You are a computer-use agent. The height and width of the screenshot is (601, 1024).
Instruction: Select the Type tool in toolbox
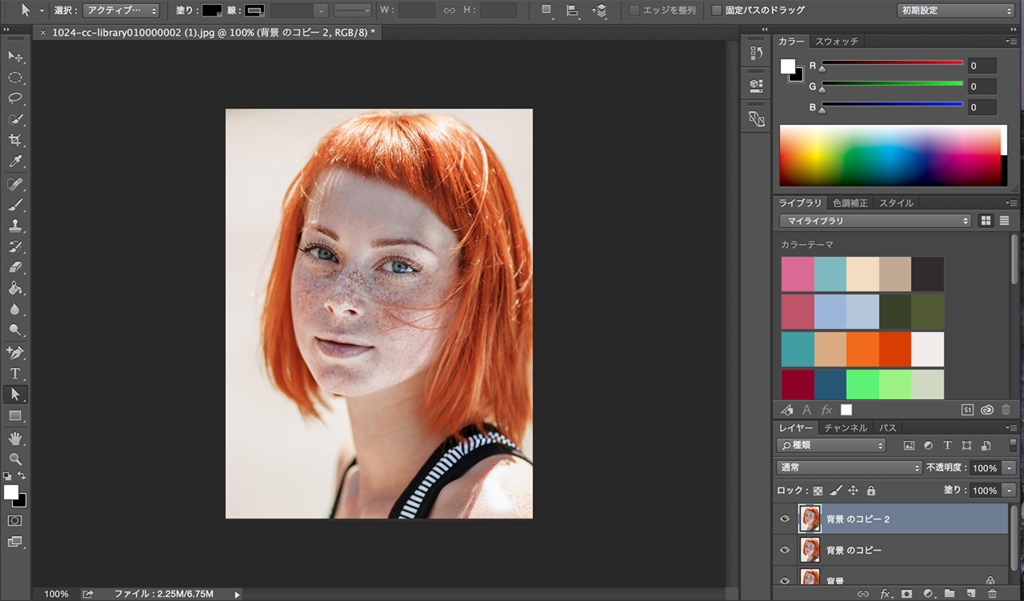[x=15, y=374]
